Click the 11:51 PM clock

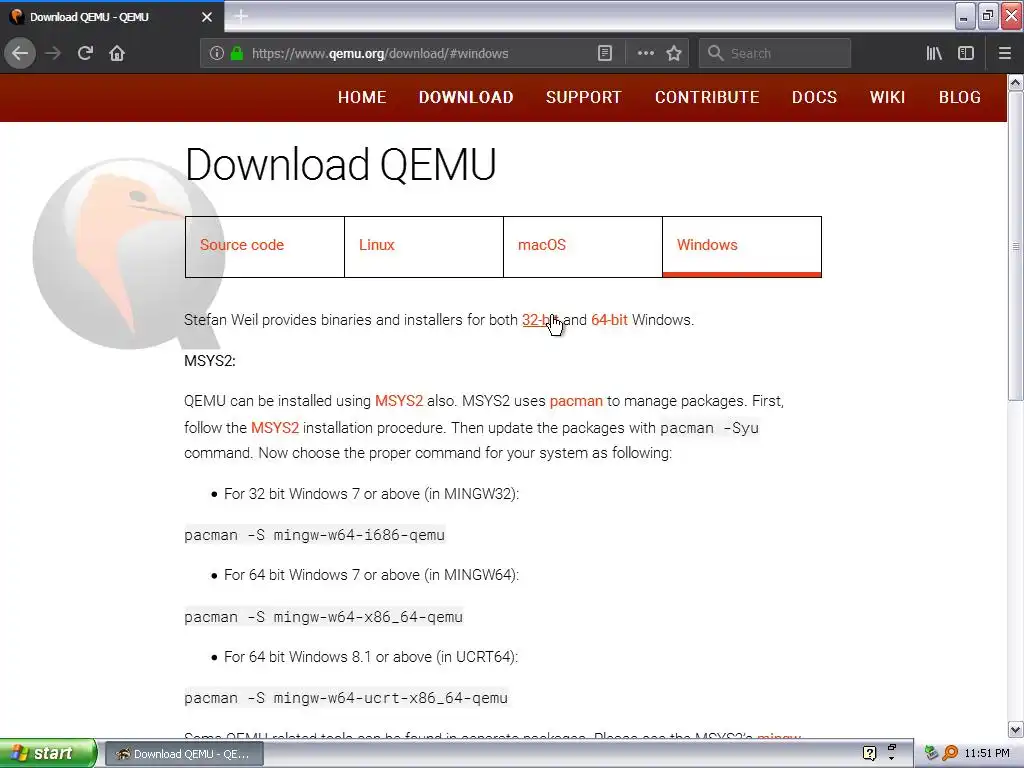click(987, 754)
